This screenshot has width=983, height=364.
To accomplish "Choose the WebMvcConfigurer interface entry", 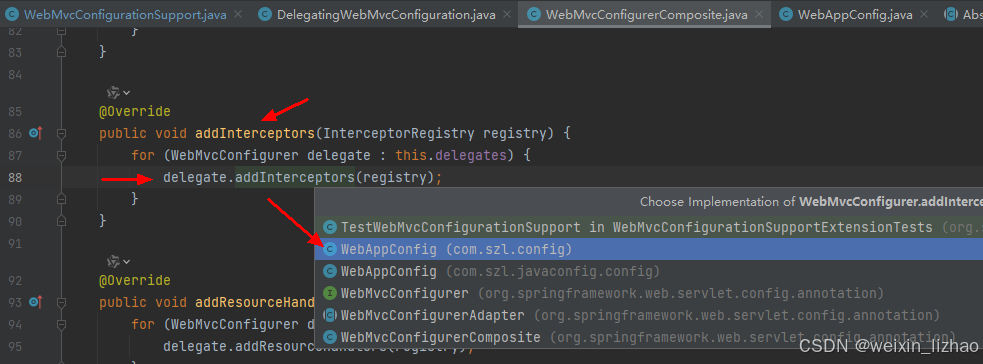I will 649,293.
